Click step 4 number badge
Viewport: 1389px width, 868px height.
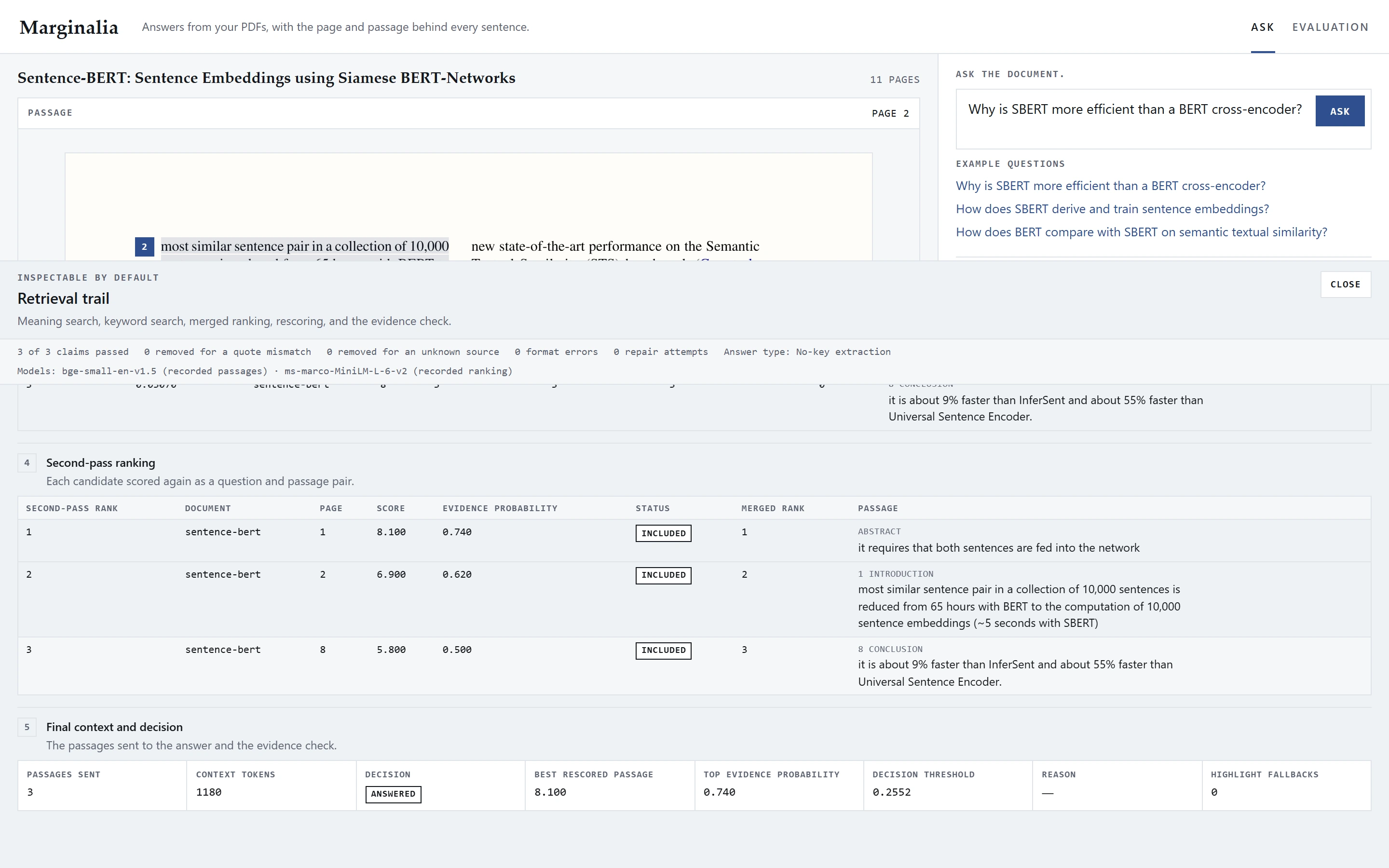[27, 463]
